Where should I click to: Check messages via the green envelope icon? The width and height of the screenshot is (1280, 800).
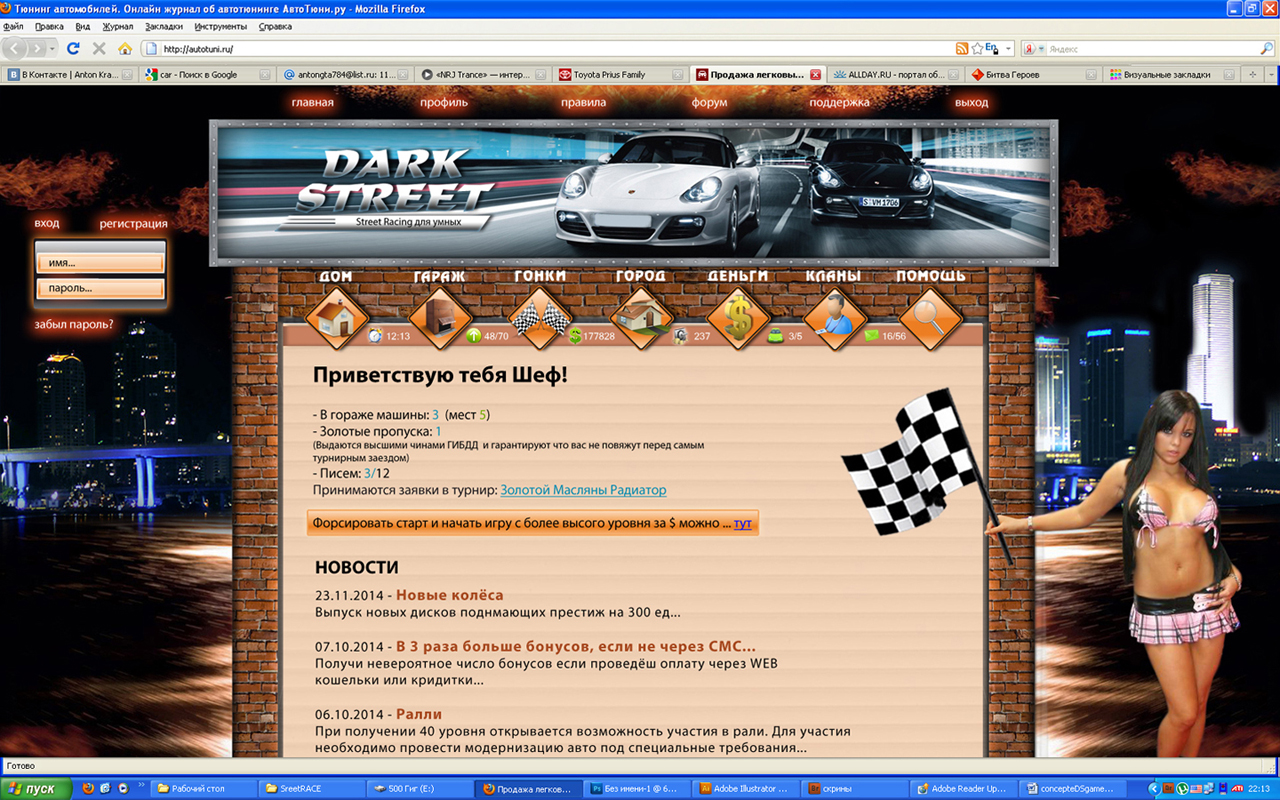872,336
